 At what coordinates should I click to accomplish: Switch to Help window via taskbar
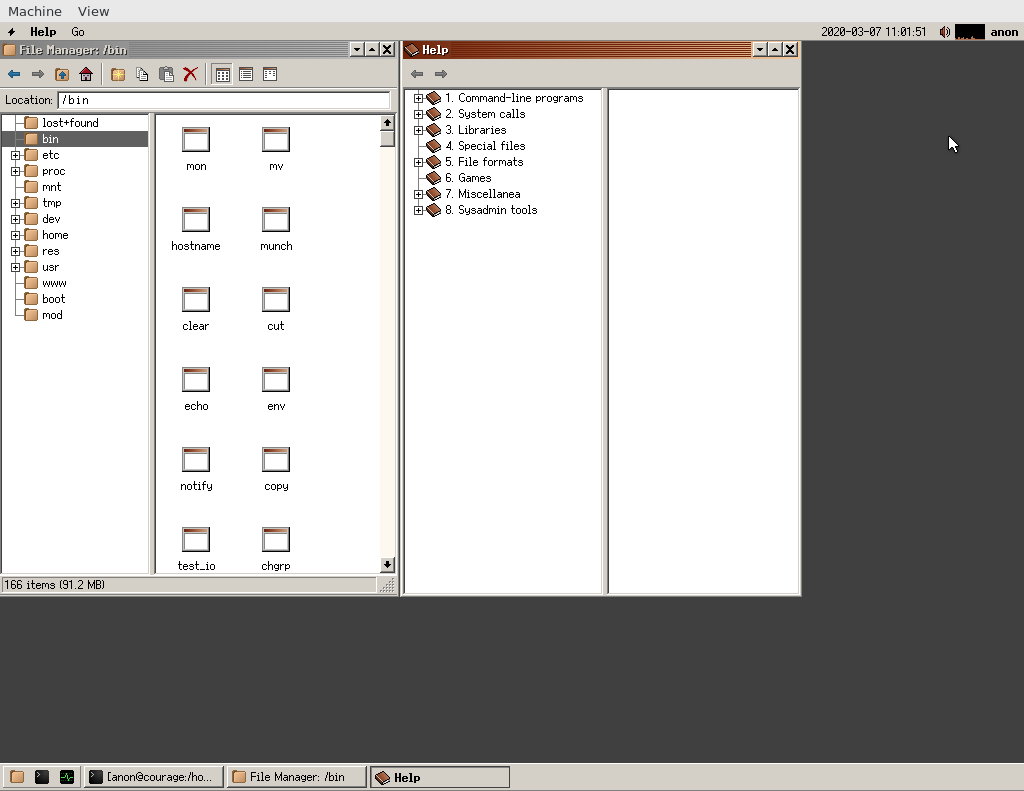[x=439, y=776]
